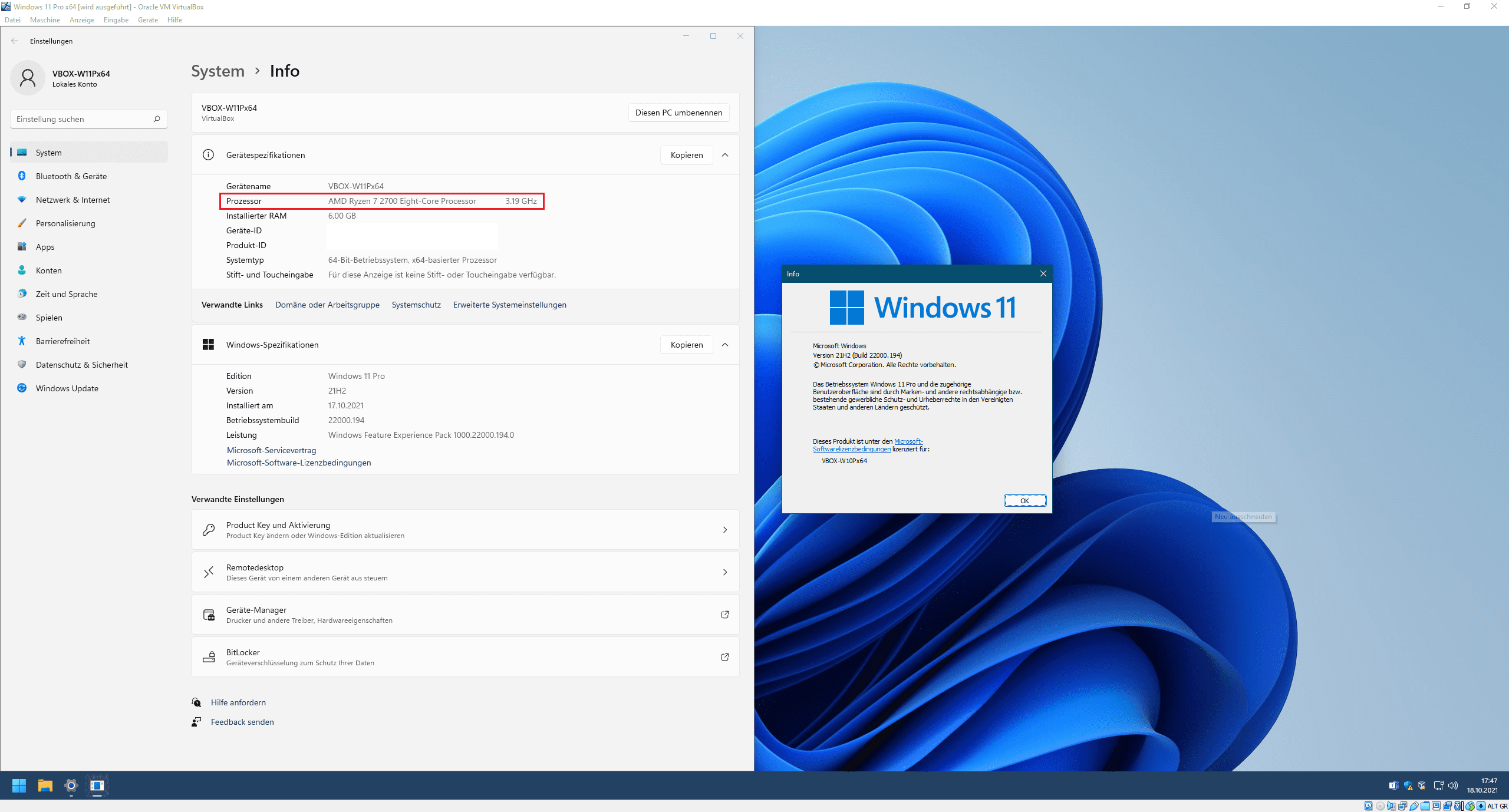
Task: Click the Gerätespezifikationen info icon
Action: [x=208, y=155]
